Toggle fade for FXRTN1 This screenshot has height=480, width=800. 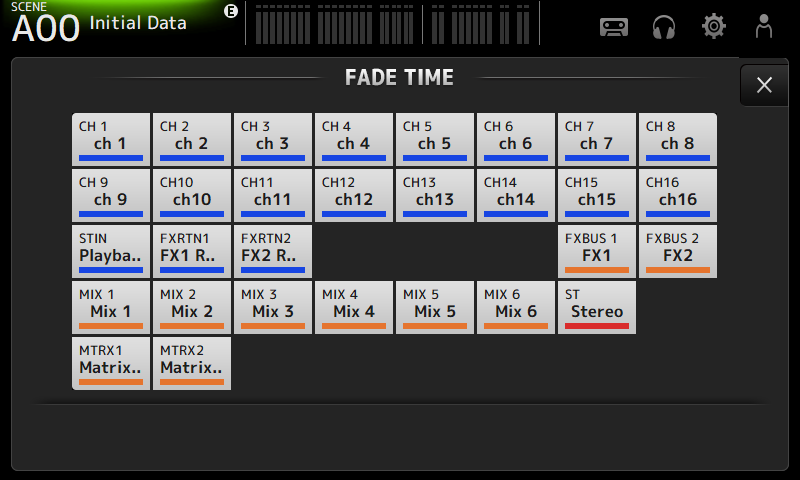point(192,251)
